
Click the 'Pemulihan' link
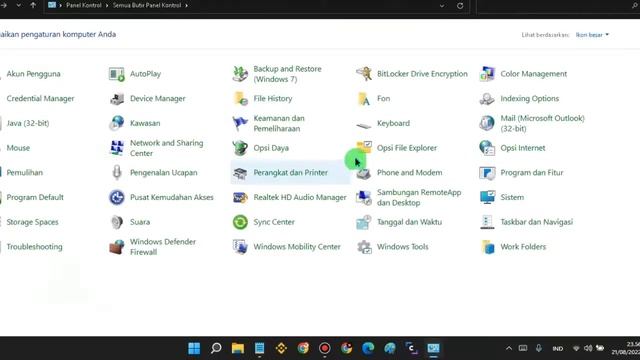click(x=24, y=173)
